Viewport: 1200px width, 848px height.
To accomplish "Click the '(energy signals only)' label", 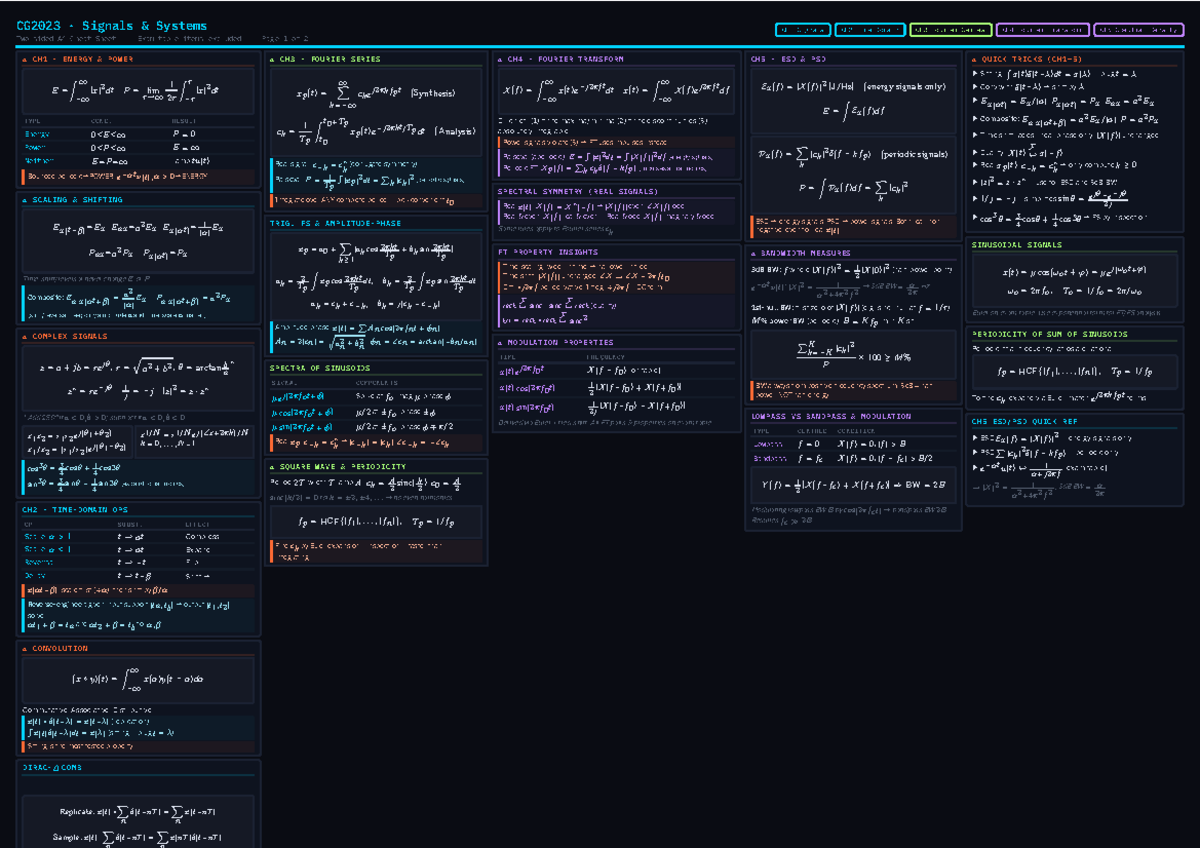I will [905, 87].
